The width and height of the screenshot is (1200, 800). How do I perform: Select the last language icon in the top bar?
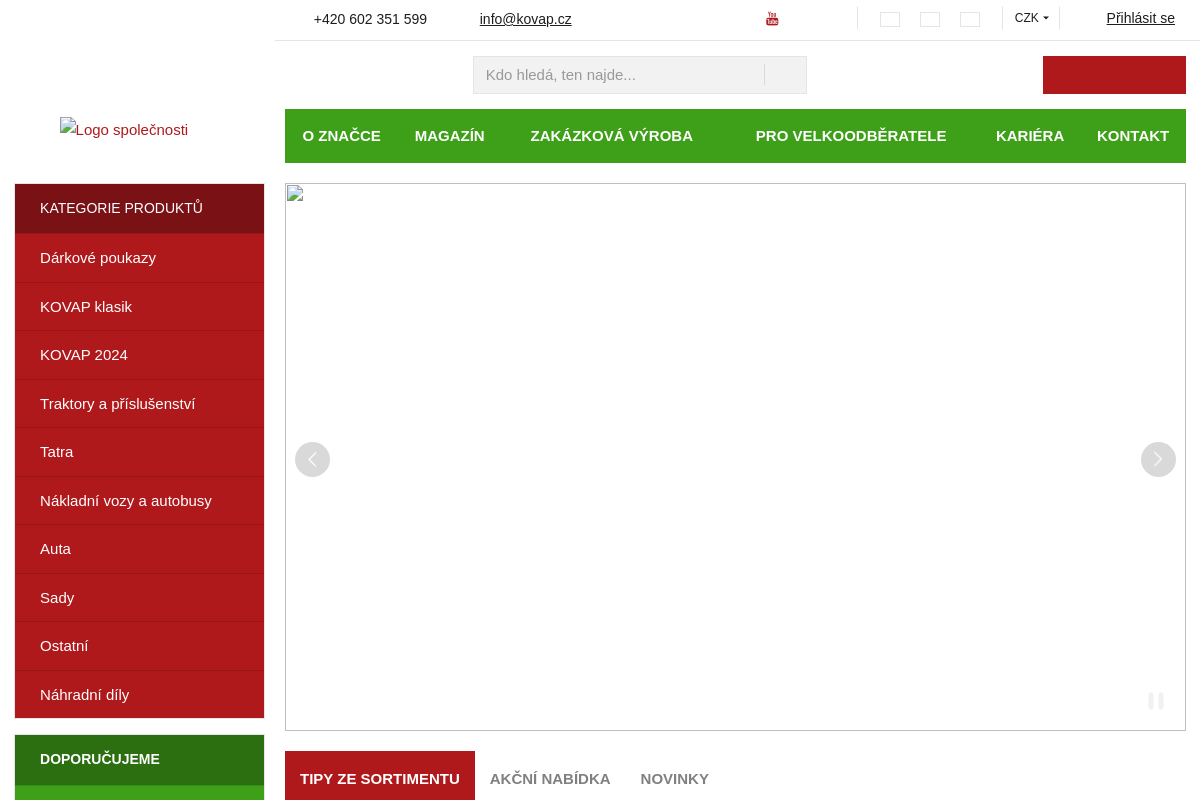pos(970,19)
